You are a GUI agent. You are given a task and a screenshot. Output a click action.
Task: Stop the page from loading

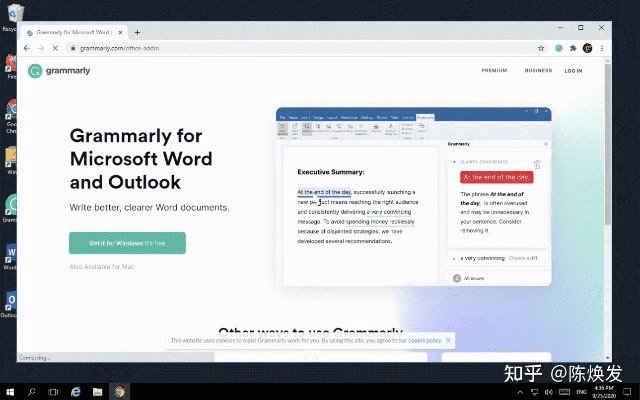point(56,48)
